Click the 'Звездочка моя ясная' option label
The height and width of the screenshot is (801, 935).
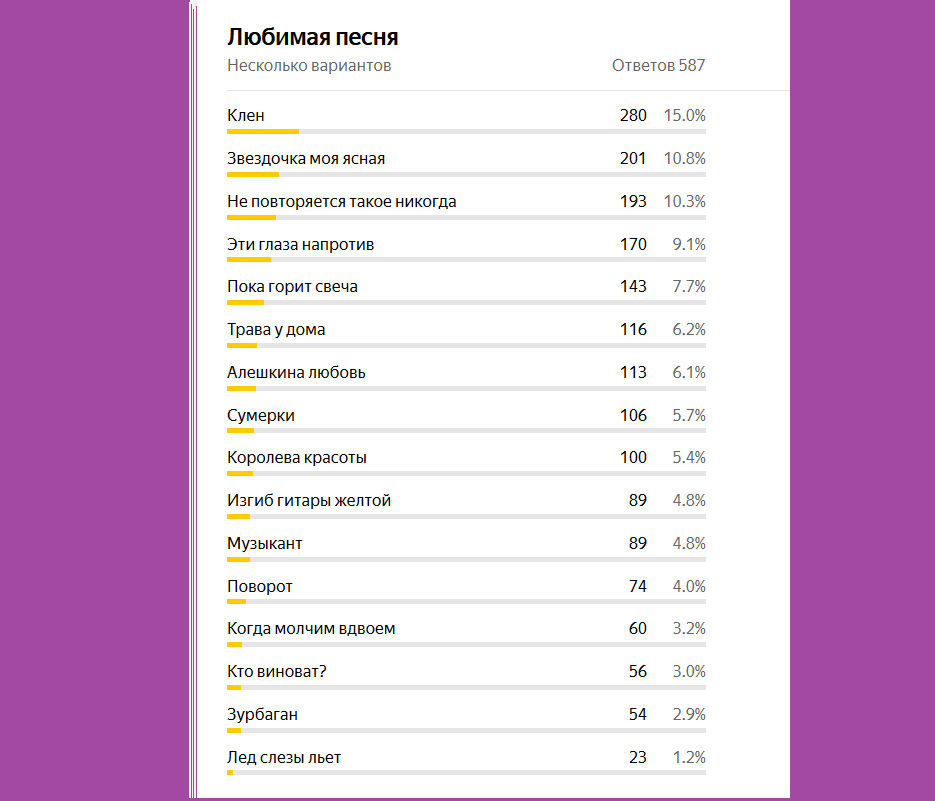(306, 159)
